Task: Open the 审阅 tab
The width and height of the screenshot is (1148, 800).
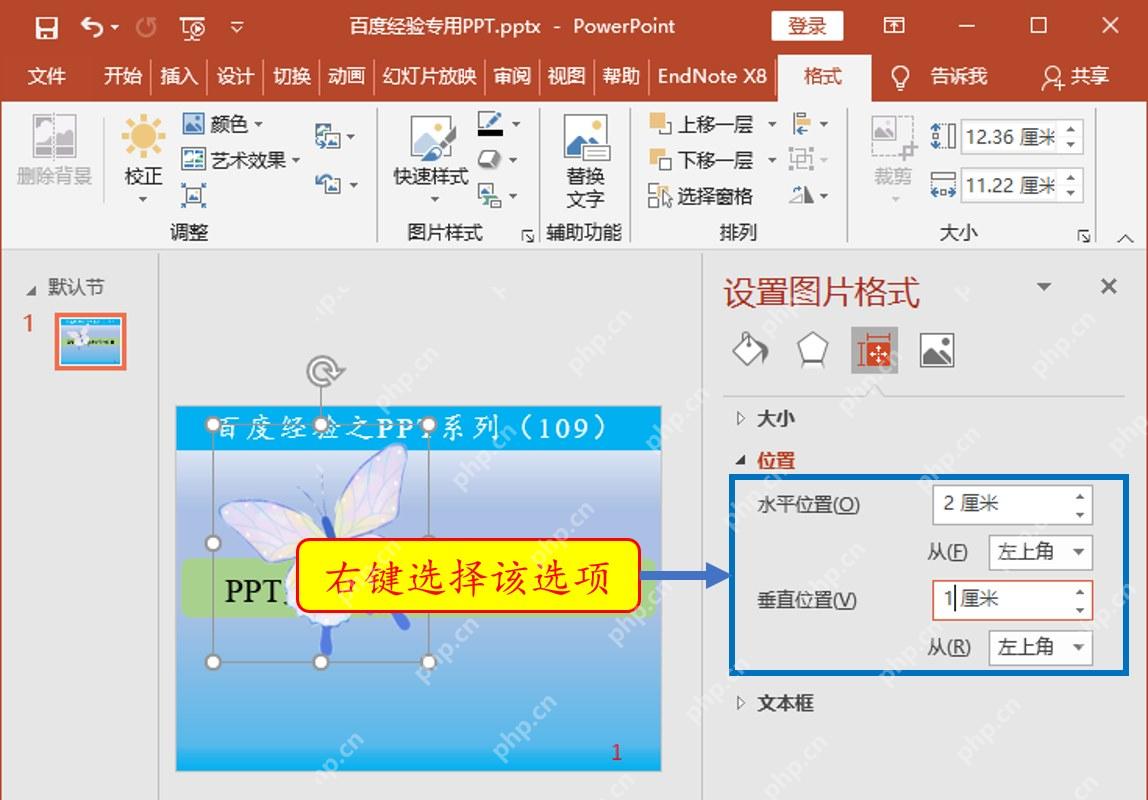Action: tap(512, 76)
